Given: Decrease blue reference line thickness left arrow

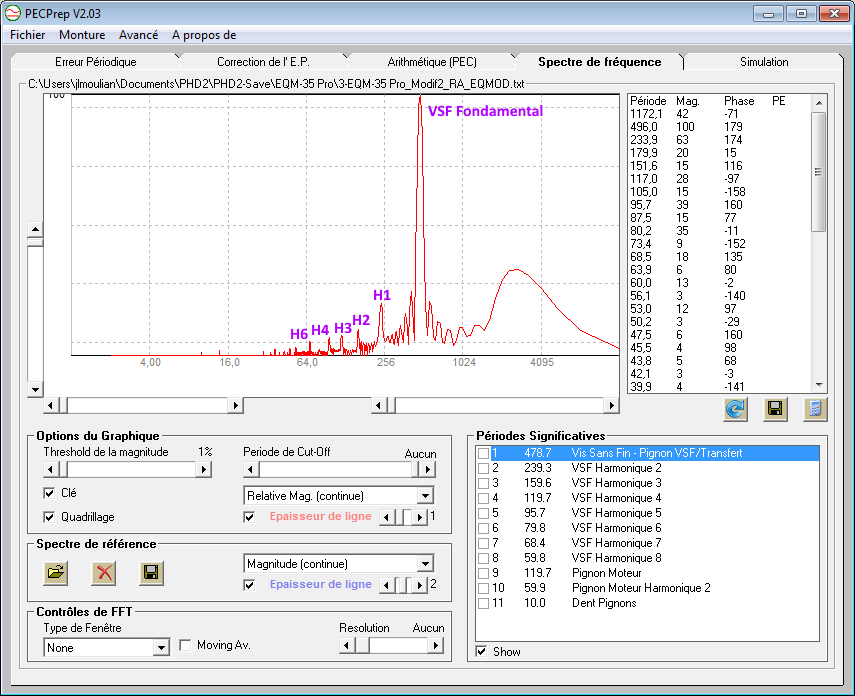Looking at the screenshot, I should tap(387, 585).
